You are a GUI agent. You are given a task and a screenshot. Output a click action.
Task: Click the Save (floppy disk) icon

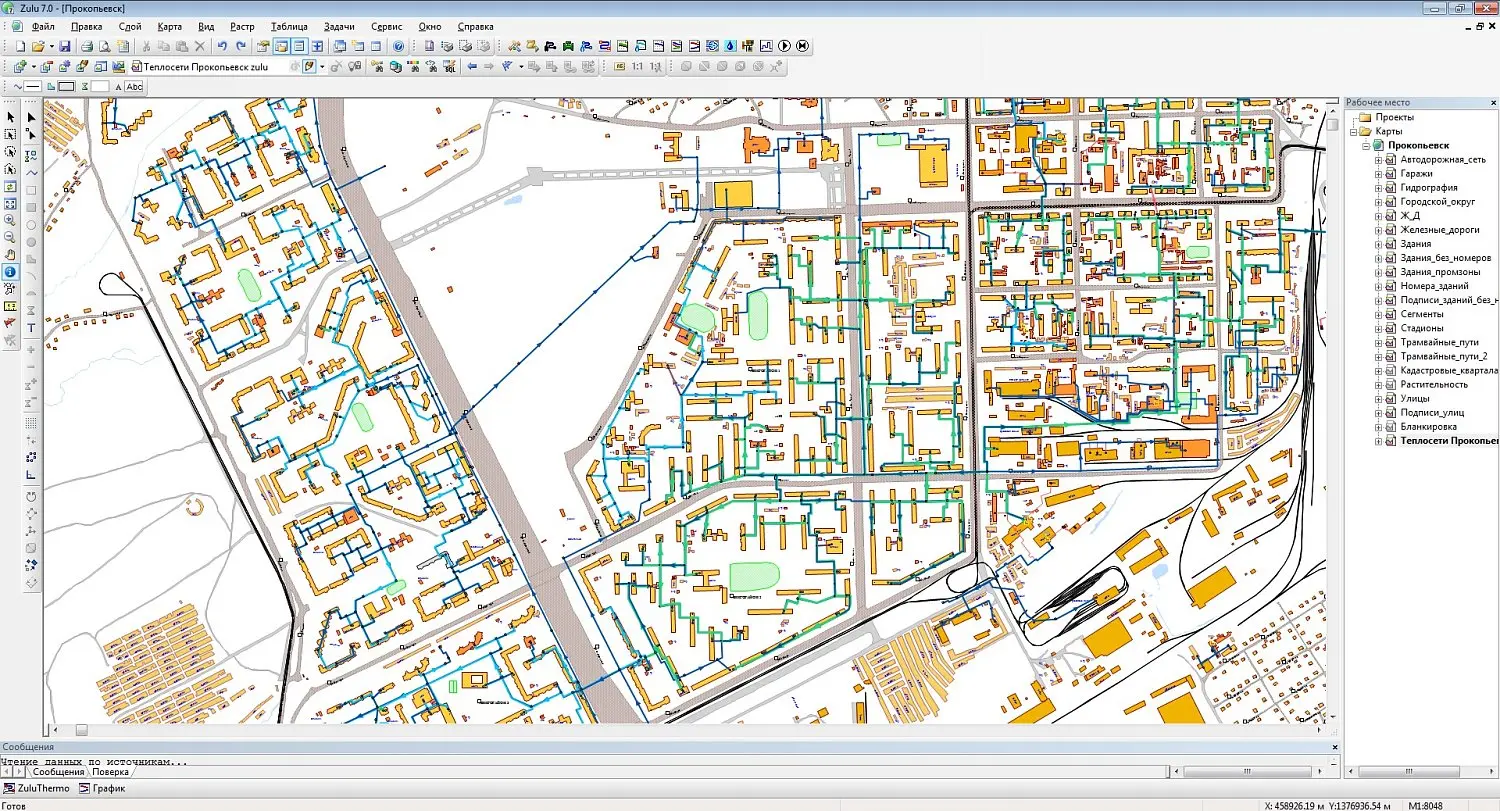click(65, 46)
